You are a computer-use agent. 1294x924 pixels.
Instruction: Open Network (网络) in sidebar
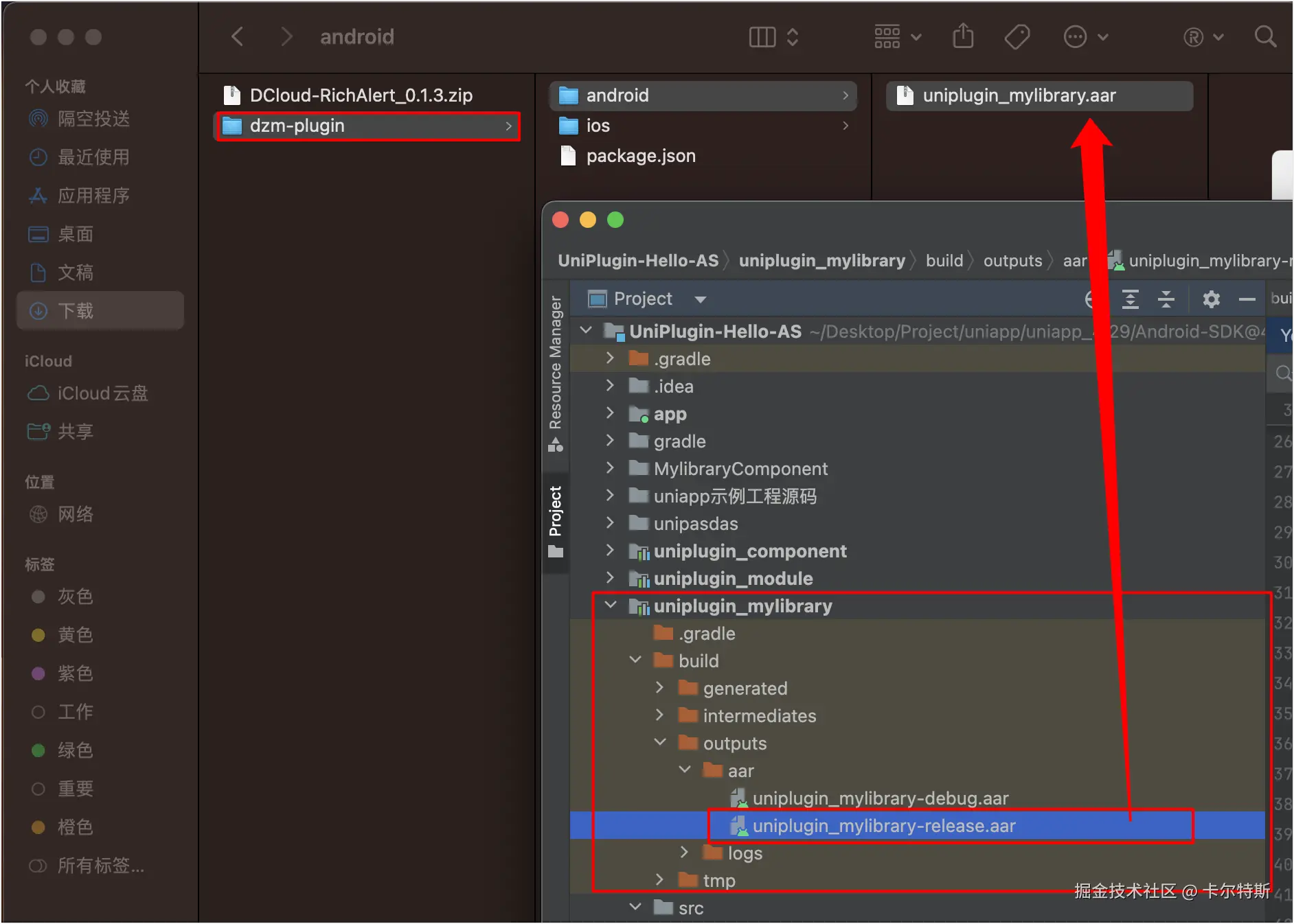100,514
